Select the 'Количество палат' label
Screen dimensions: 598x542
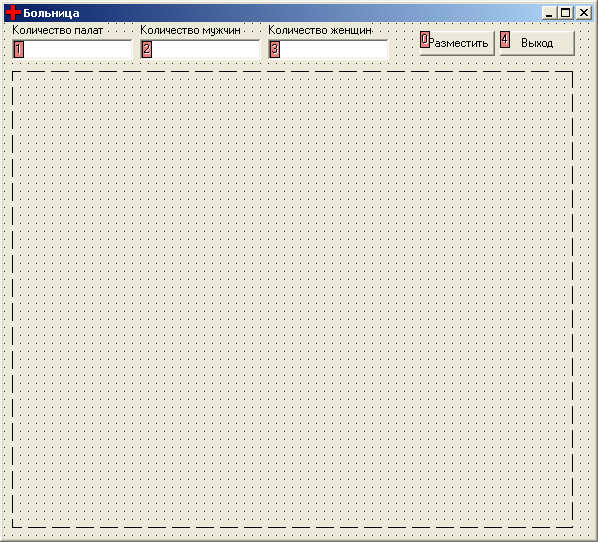coord(58,30)
